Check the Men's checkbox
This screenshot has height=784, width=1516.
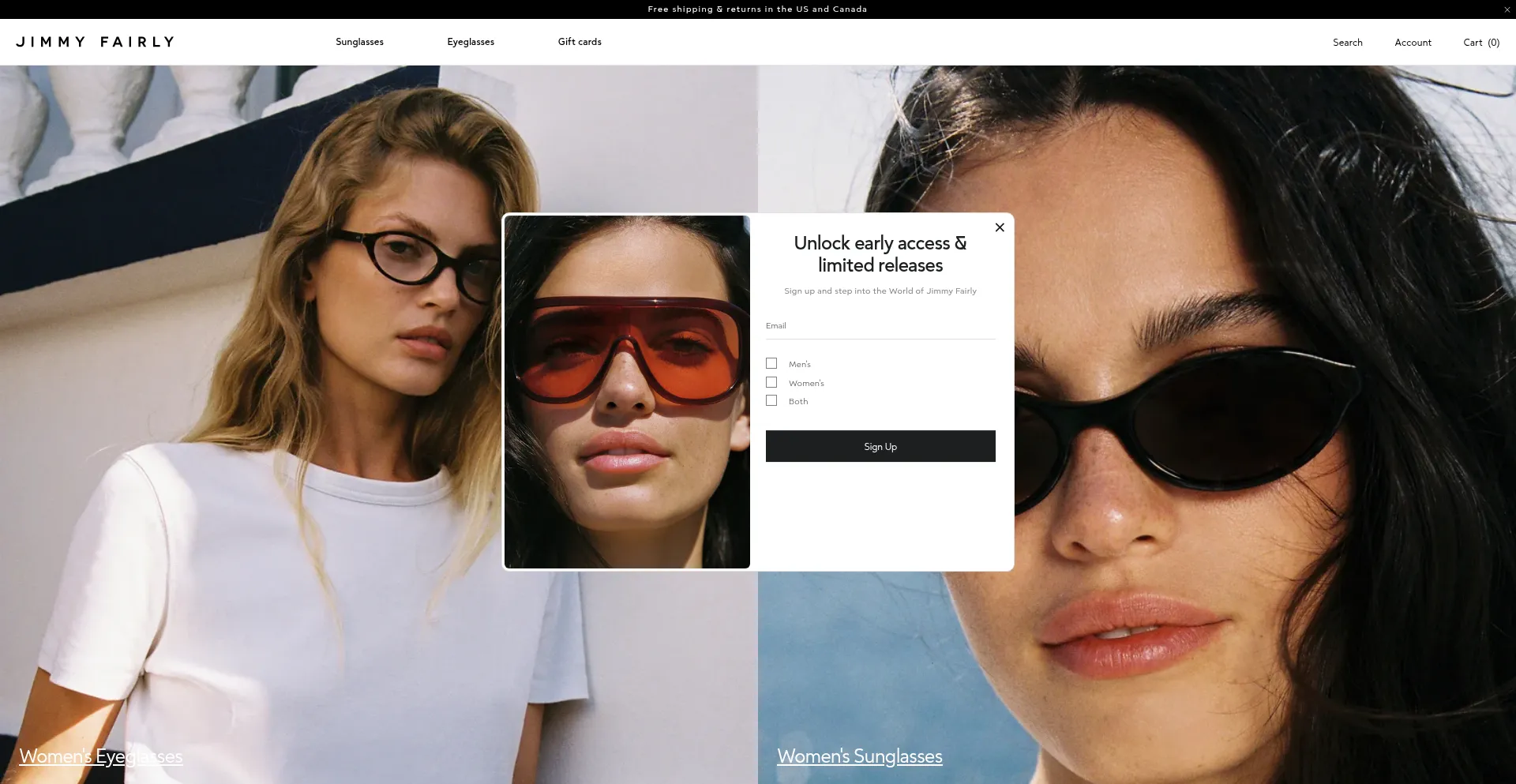(x=771, y=364)
